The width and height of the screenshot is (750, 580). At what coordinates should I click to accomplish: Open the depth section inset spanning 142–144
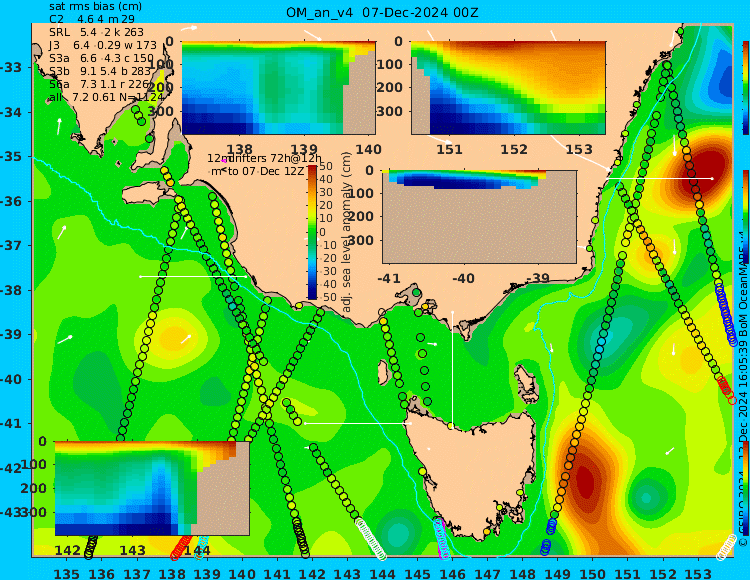point(152,488)
